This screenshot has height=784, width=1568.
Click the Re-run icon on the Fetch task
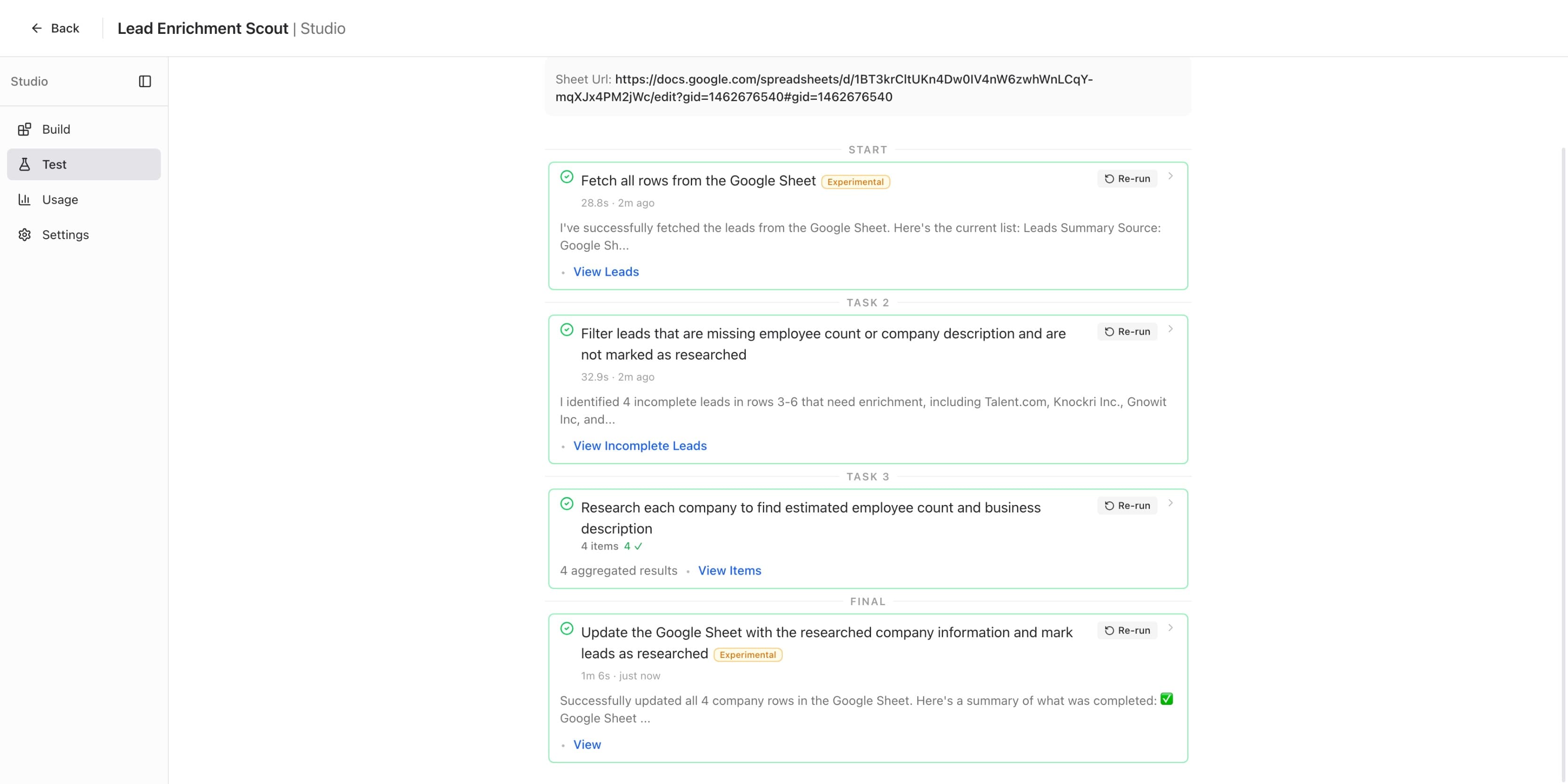pyautogui.click(x=1108, y=178)
